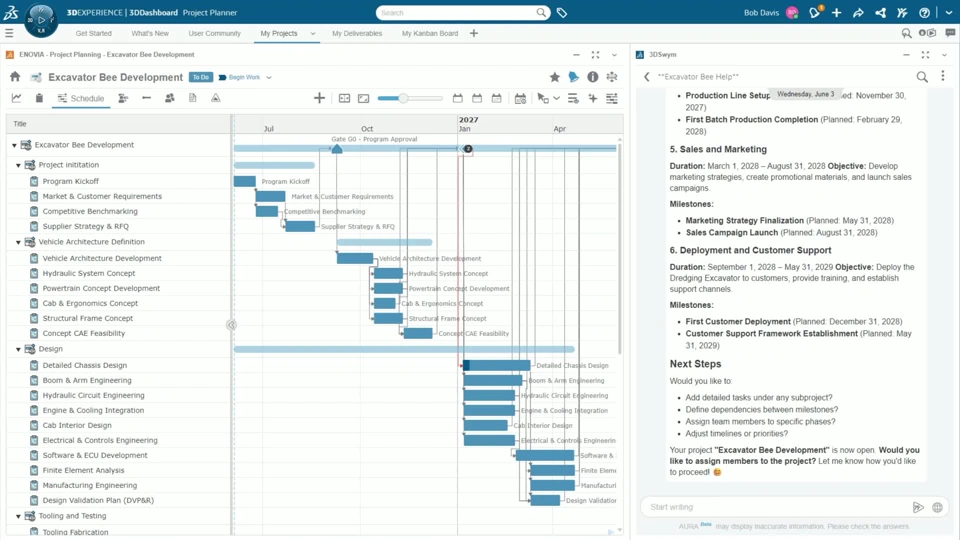
Task: Click the calendar with clock icon
Action: [520, 99]
